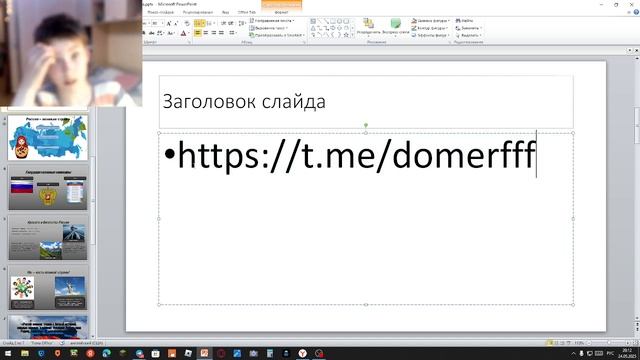Open Microsoft Edge from the taskbar
Viewport: 640px width, 360px height.
click(107, 353)
